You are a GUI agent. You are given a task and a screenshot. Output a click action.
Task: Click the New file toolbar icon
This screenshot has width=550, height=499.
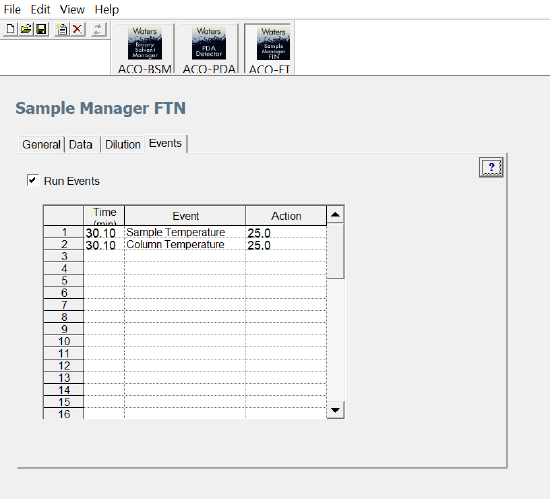tap(11, 29)
